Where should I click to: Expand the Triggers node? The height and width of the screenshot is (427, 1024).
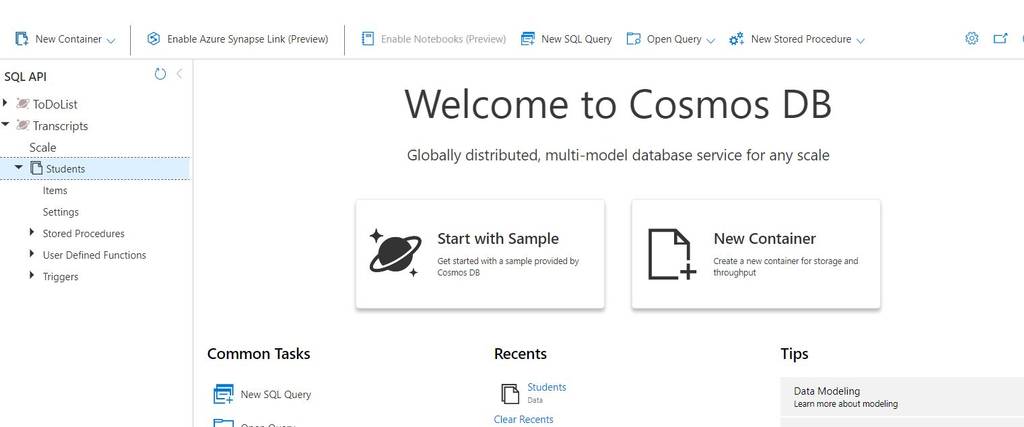(32, 276)
